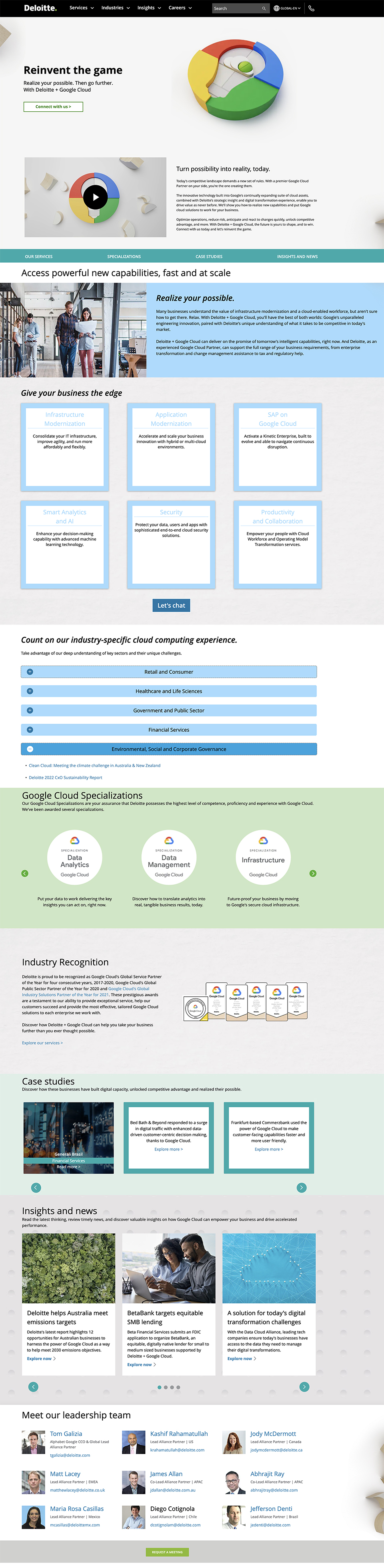This screenshot has width=384, height=1568.
Task: Open the Services dropdown menu
Action: click(82, 8)
